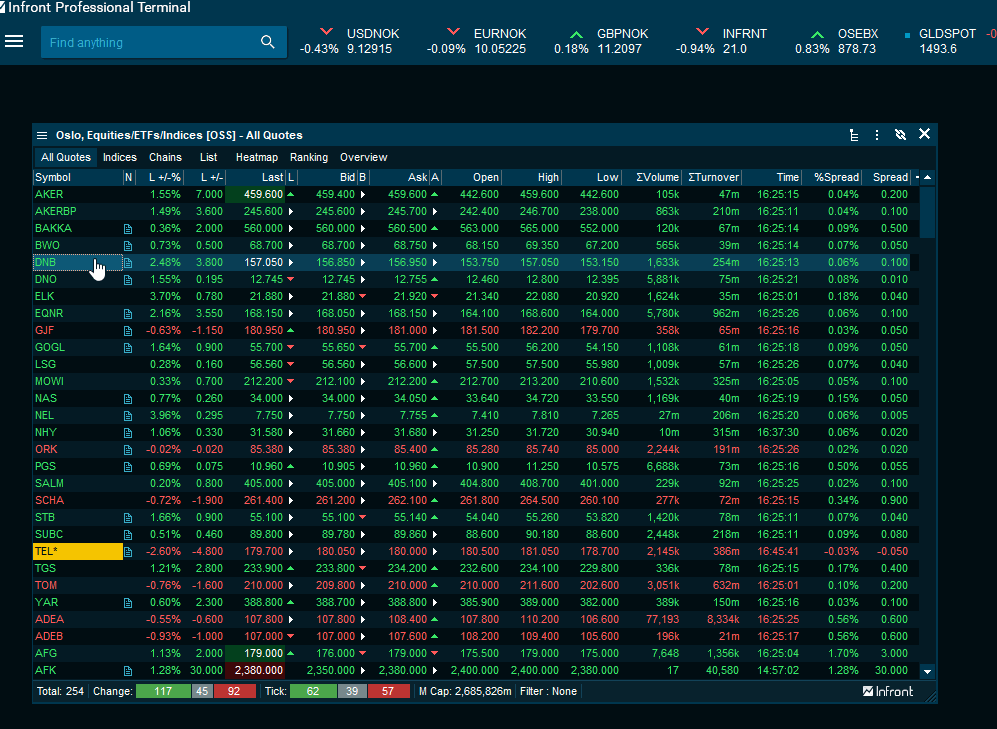Screen dimensions: 997x729
Task: Click the news icon beside EQNR
Action: [x=128, y=314]
